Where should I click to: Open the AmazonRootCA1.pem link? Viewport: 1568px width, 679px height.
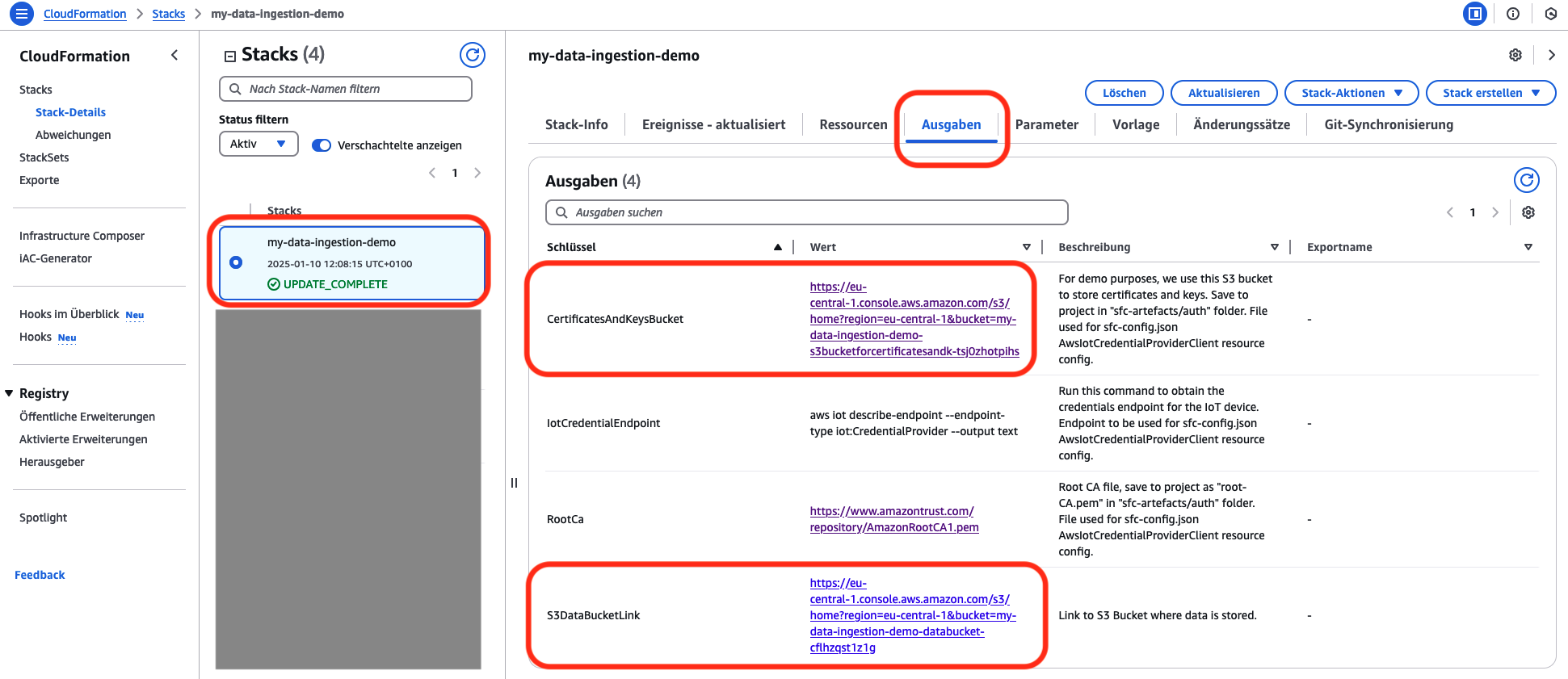point(894,519)
